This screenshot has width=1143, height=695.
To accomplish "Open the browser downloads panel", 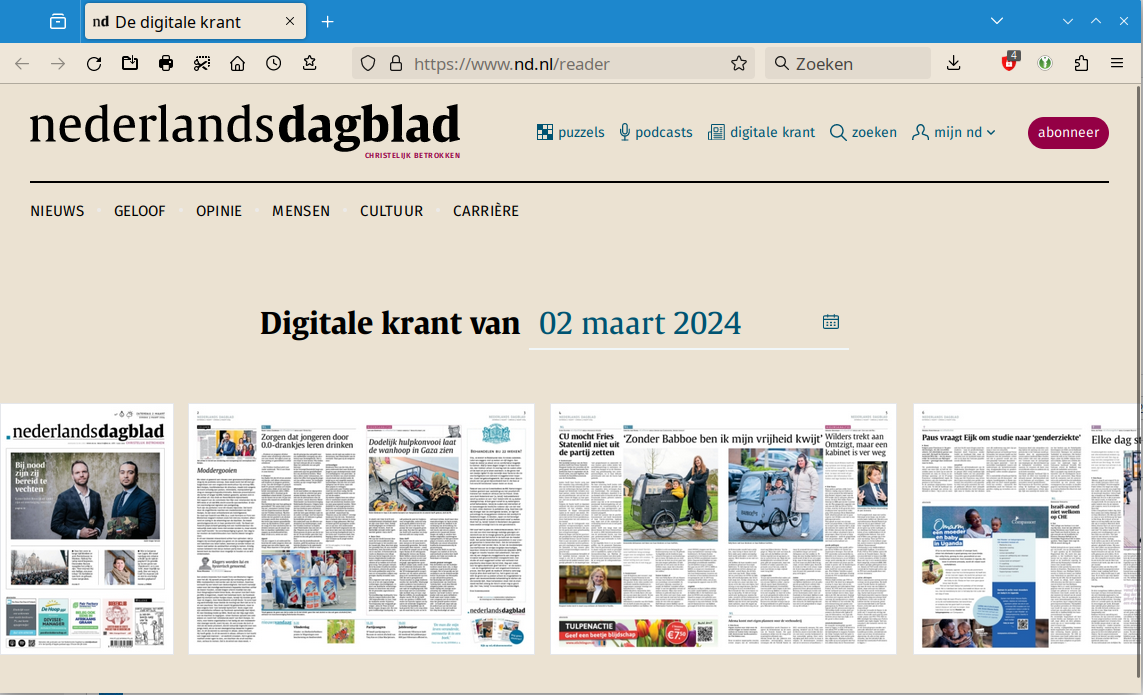I will coord(953,64).
